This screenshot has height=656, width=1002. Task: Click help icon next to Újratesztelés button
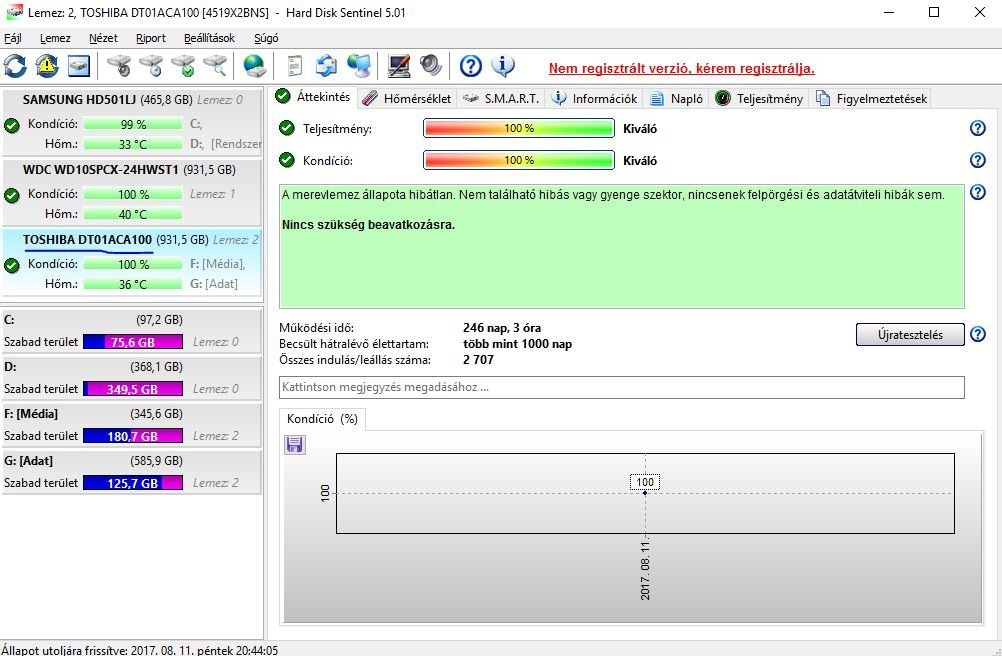[978, 334]
